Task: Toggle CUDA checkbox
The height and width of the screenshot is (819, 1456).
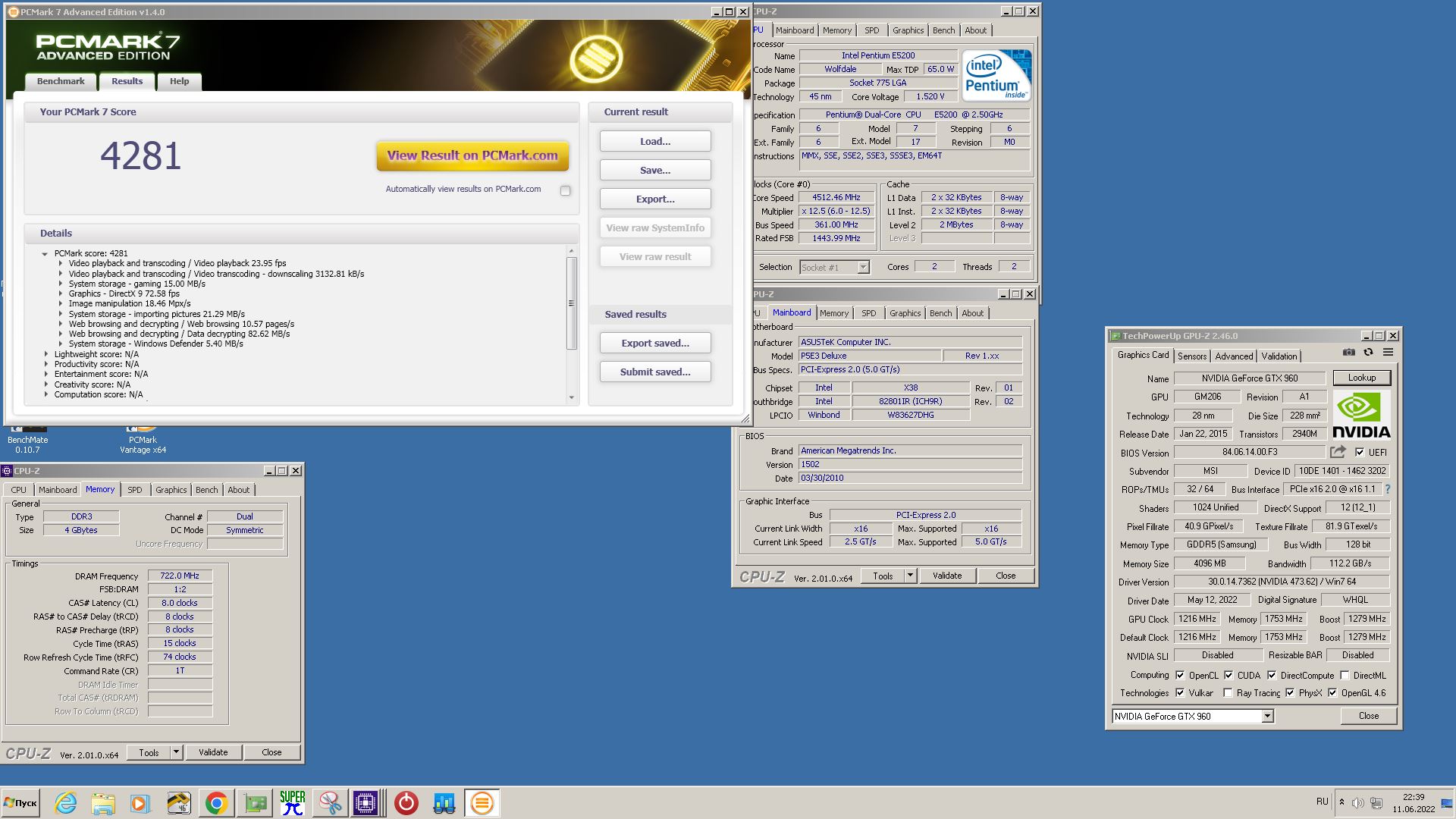Action: coord(1228,675)
